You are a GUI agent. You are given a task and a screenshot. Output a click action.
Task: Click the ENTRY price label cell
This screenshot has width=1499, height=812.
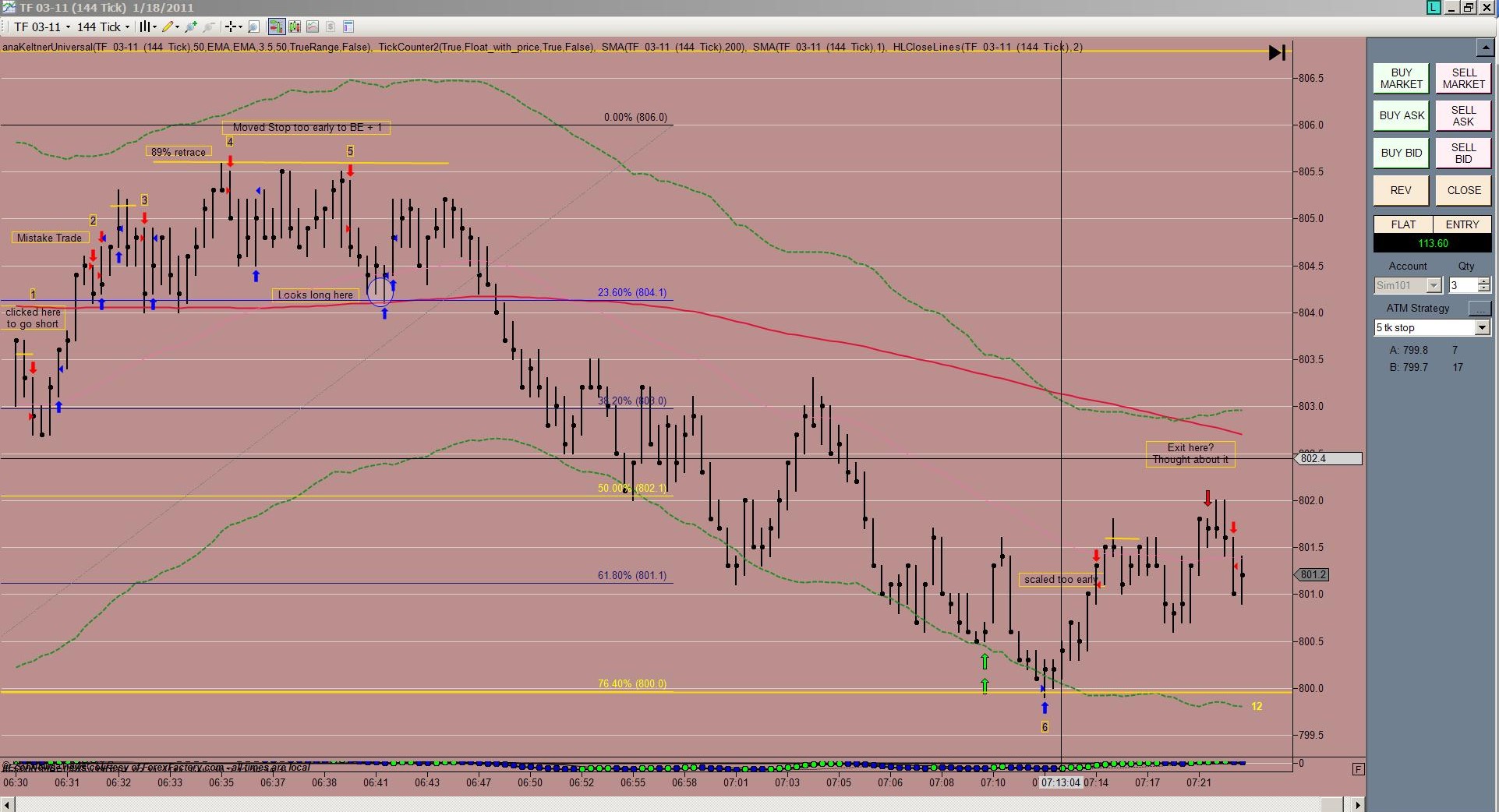[1462, 224]
